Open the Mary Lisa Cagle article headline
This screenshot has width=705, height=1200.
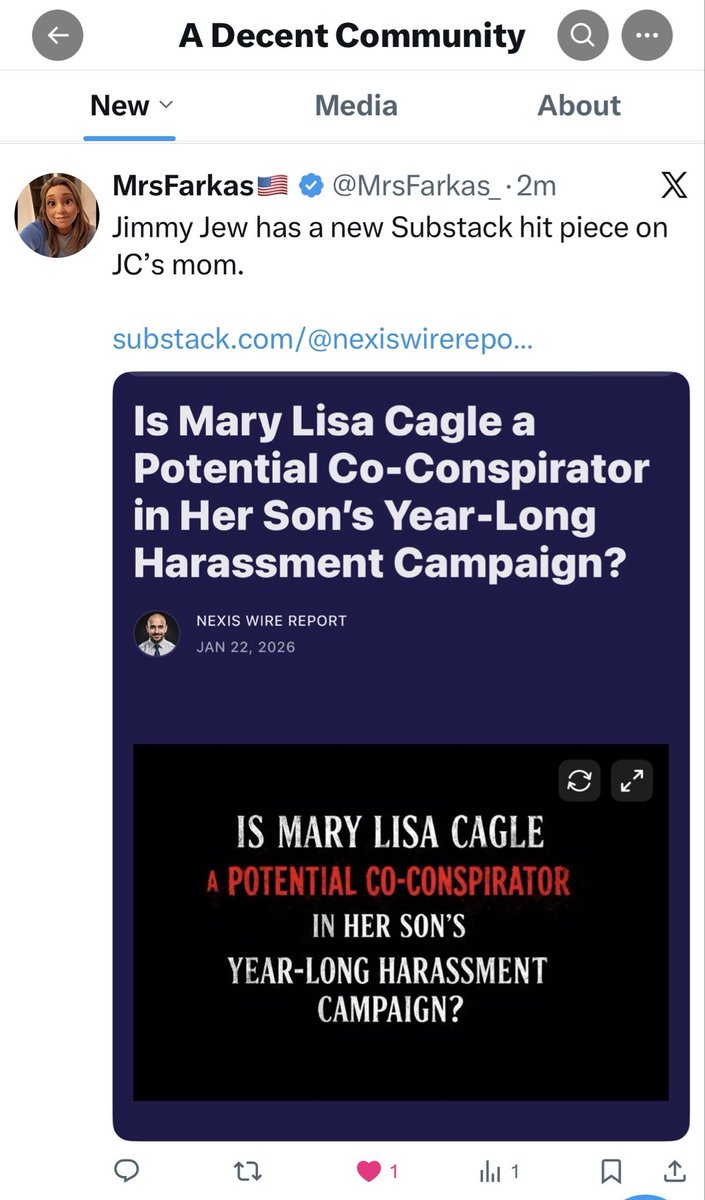click(x=391, y=494)
